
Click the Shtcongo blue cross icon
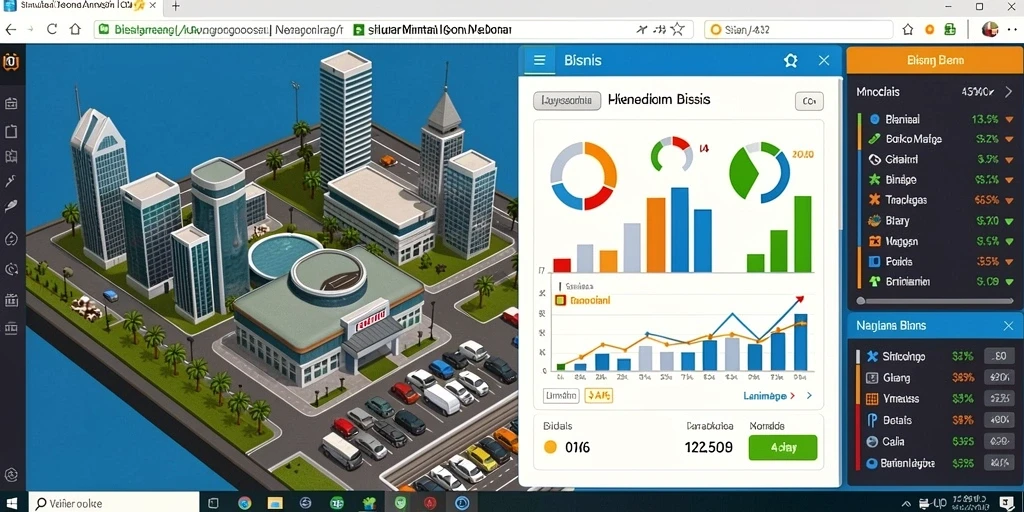tap(871, 356)
